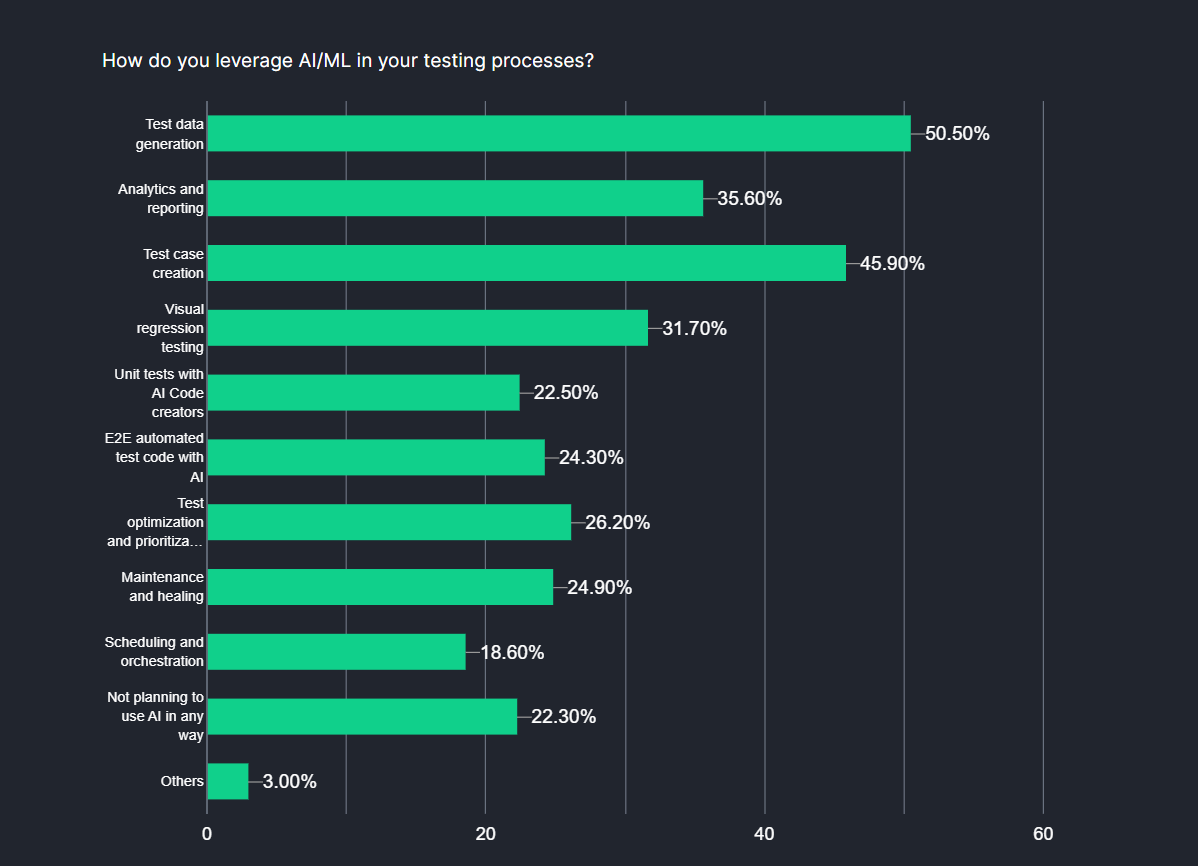
Task: Select the Not planning to use AI bar
Action: (362, 716)
